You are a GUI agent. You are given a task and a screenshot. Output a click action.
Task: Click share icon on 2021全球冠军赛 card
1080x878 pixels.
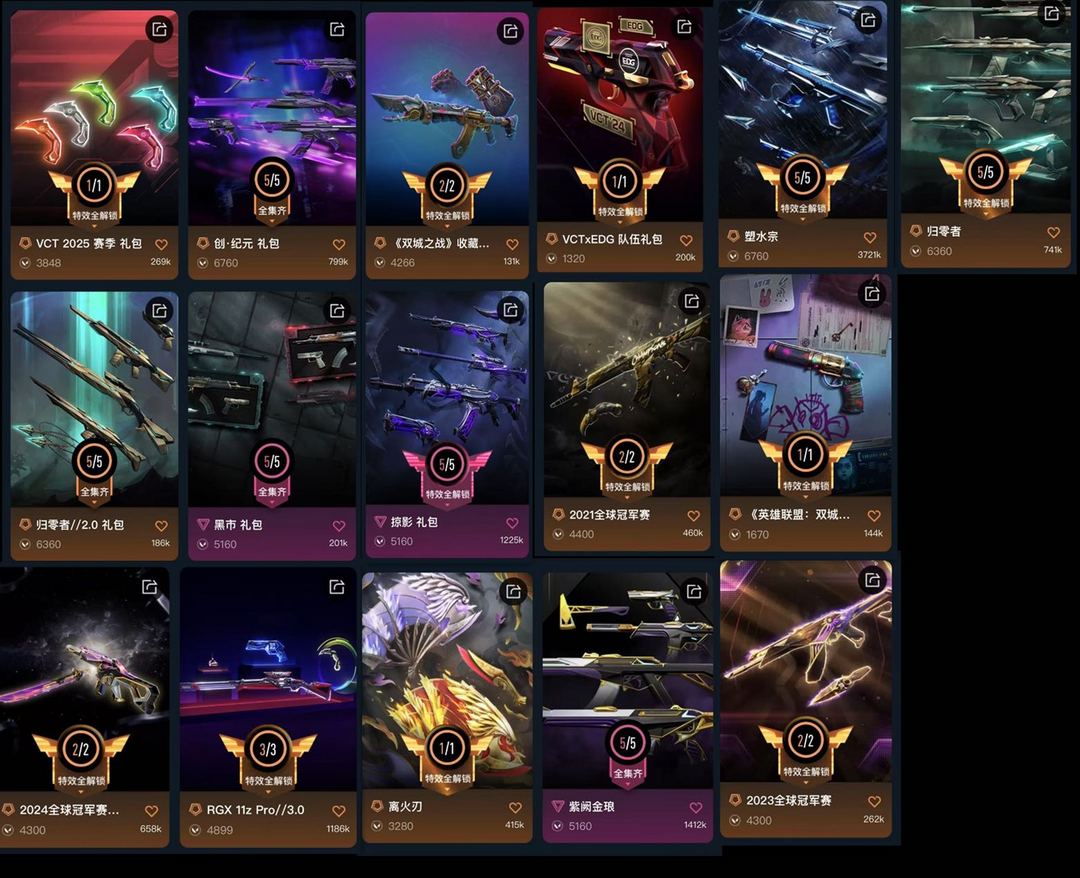[x=692, y=301]
